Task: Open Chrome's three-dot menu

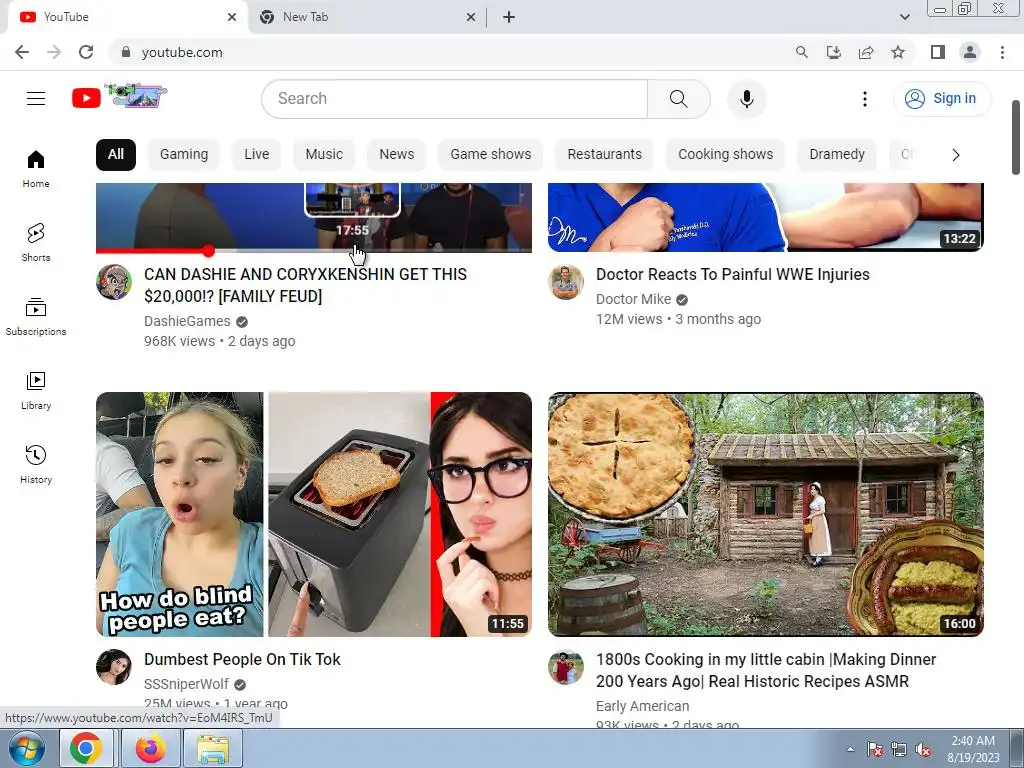Action: (1002, 52)
